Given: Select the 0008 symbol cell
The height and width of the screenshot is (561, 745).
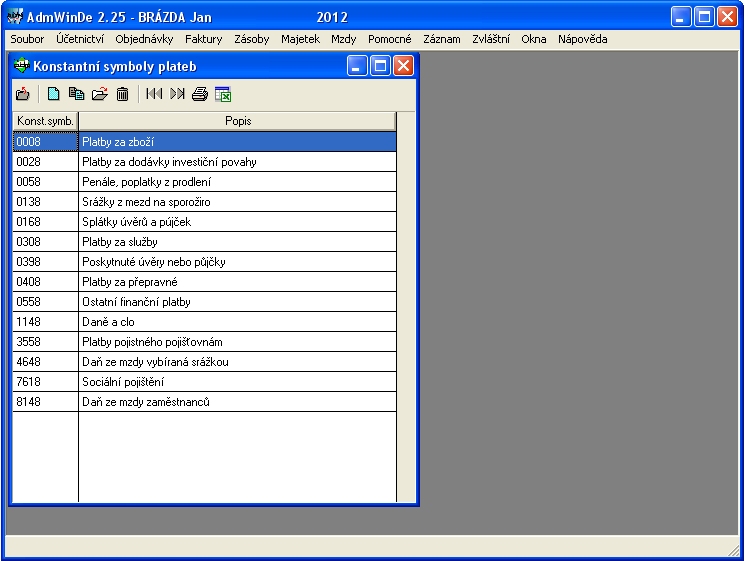Looking at the screenshot, I should (45, 142).
